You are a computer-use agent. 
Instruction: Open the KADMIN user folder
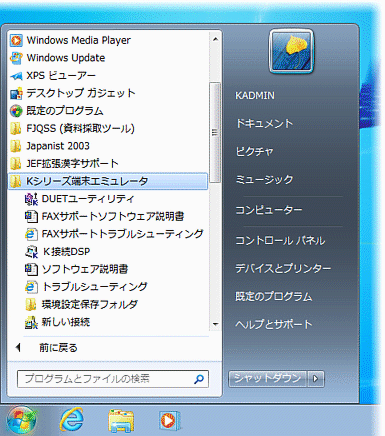point(255,96)
